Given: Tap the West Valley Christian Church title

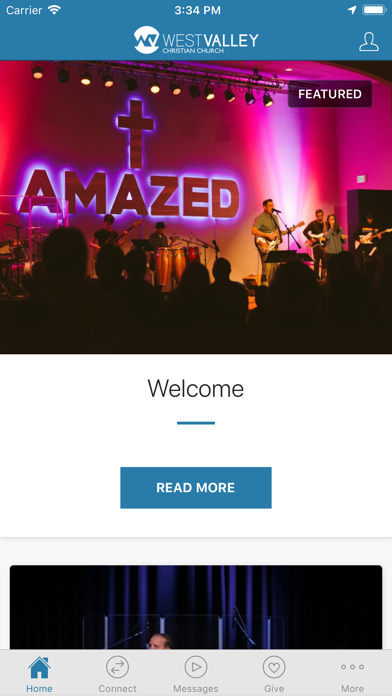Looking at the screenshot, I should pyautogui.click(x=210, y=43).
